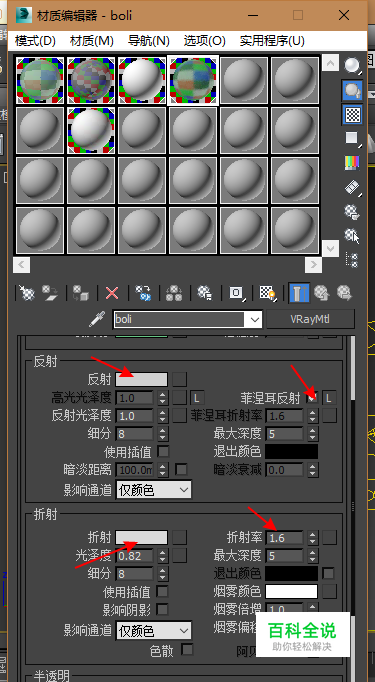The image size is (375, 682).
Task: Enable the 色散 checkbox
Action: click(187, 650)
